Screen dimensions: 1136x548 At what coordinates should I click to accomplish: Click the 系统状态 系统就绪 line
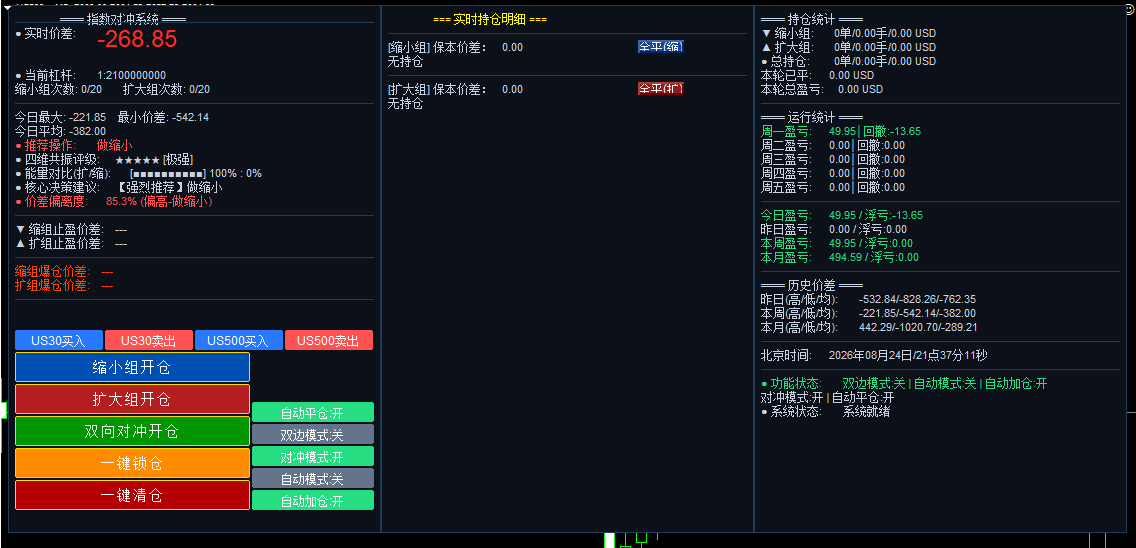(x=825, y=412)
